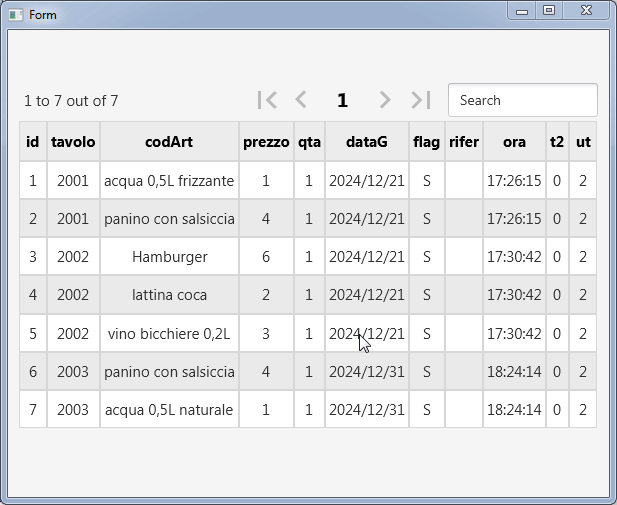Maximize the Form window
This screenshot has width=617, height=505.
click(549, 11)
